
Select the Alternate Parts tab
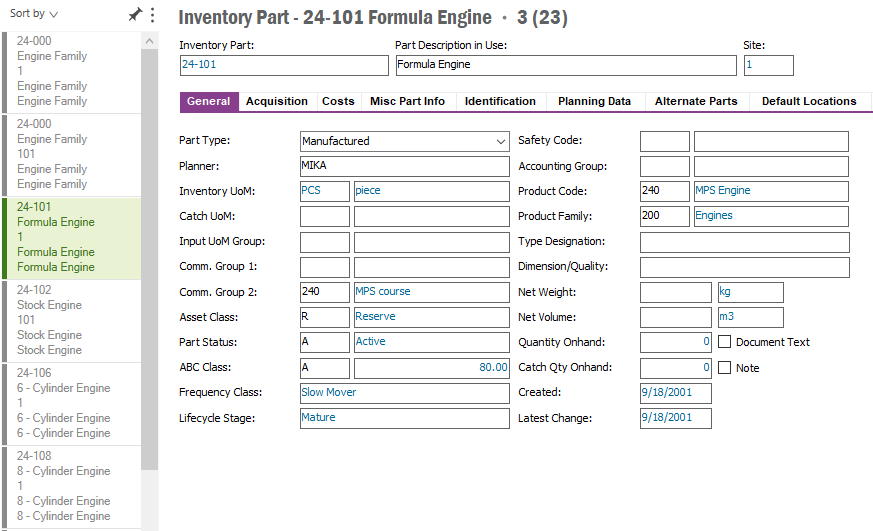[x=696, y=101]
